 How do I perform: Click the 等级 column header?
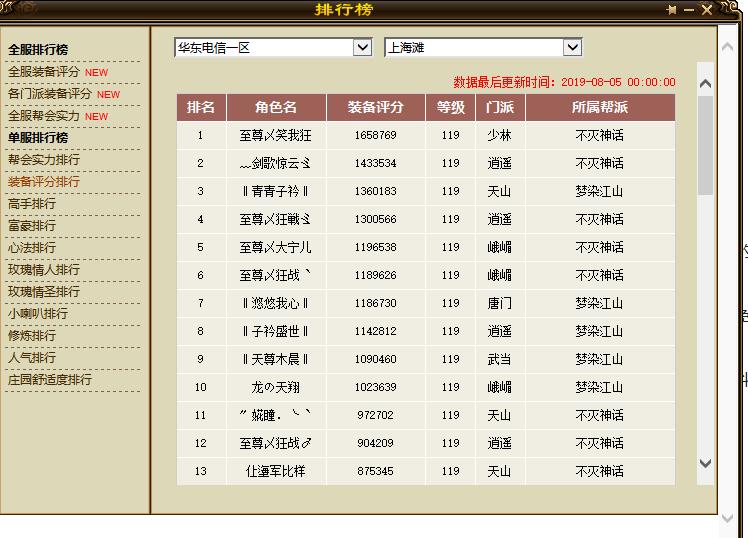pos(450,107)
